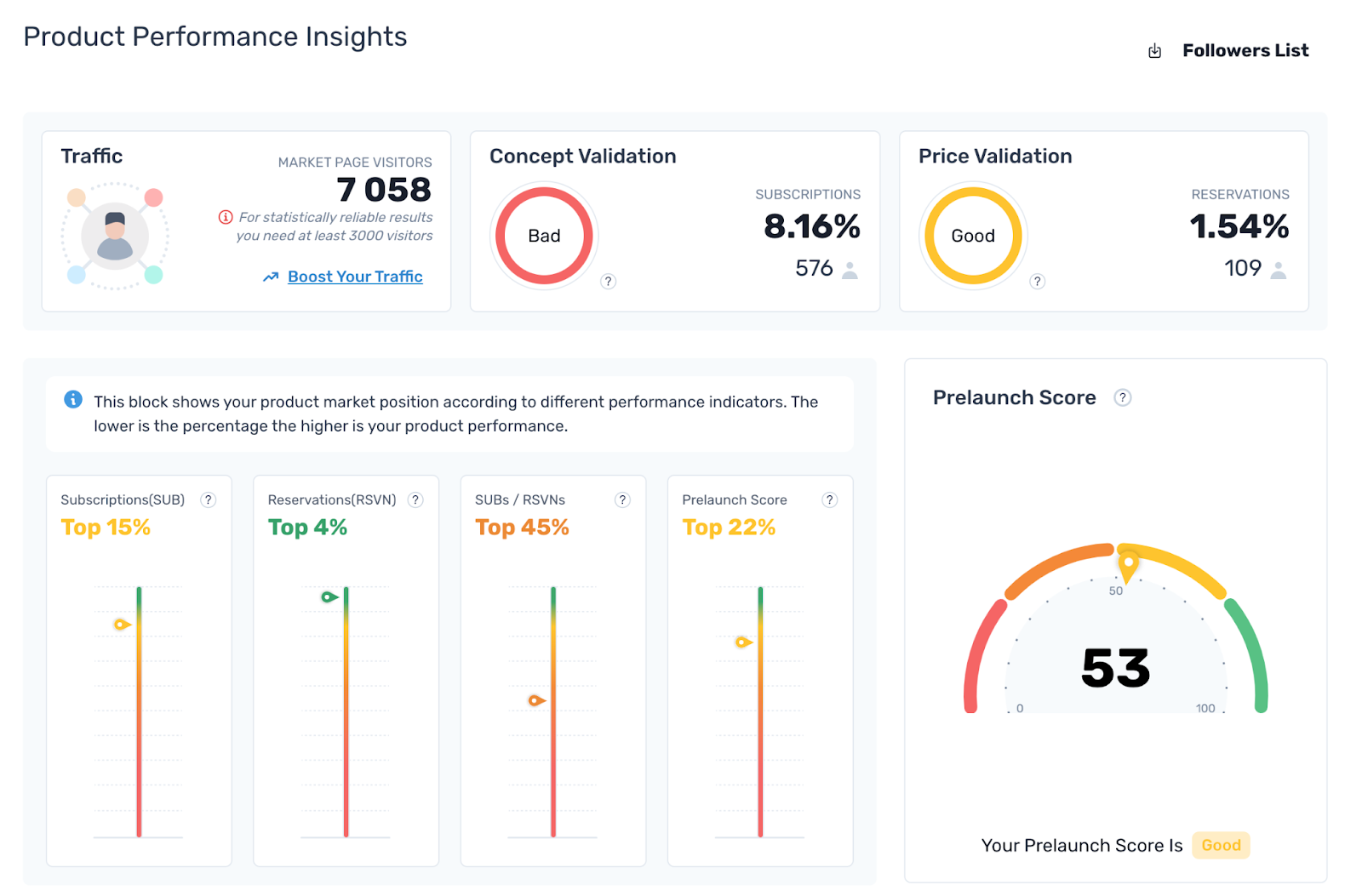
Task: Click the 1.54% reservations rate
Action: click(x=1239, y=226)
